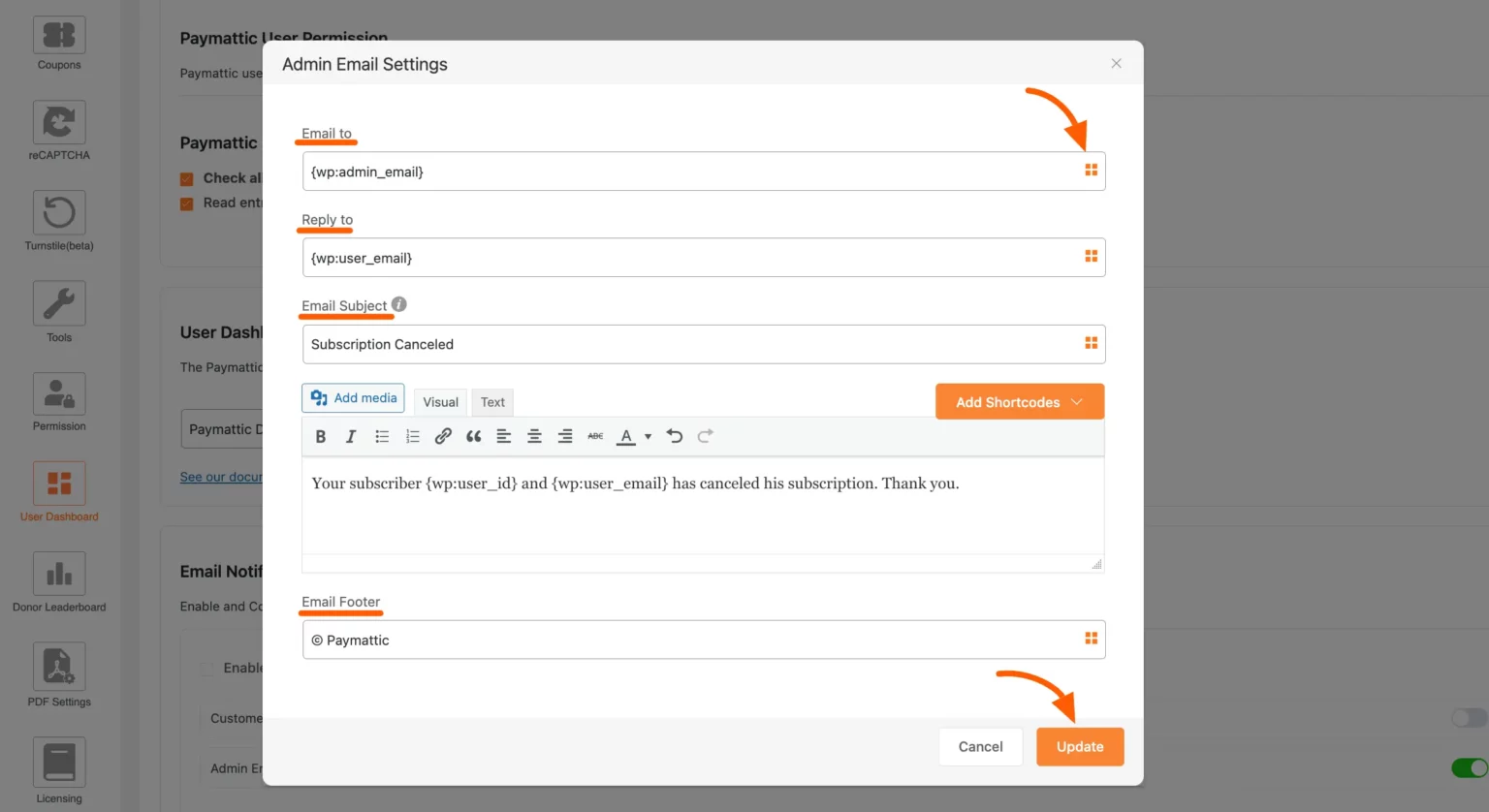
Task: Open the shortcode picker for Reply to
Action: 1091,257
